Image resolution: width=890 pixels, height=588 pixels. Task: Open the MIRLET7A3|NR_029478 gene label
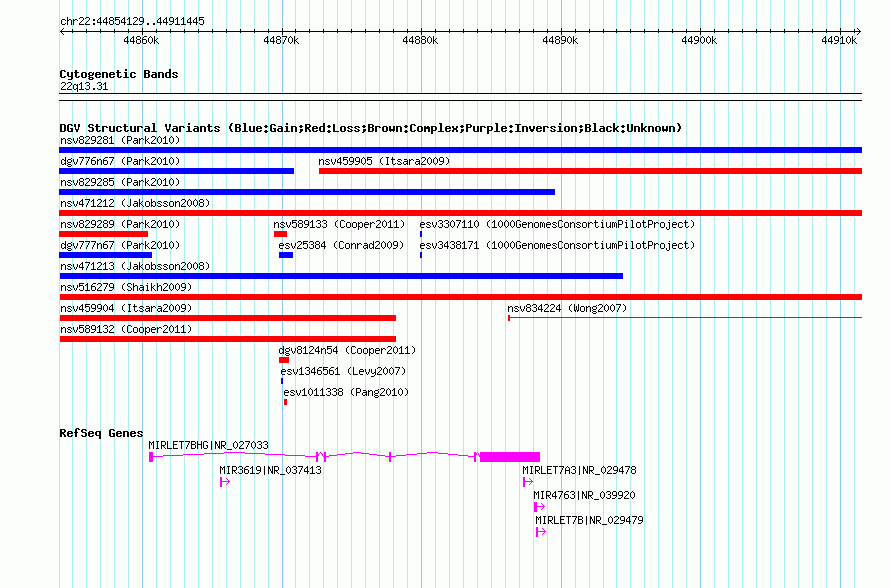(580, 470)
